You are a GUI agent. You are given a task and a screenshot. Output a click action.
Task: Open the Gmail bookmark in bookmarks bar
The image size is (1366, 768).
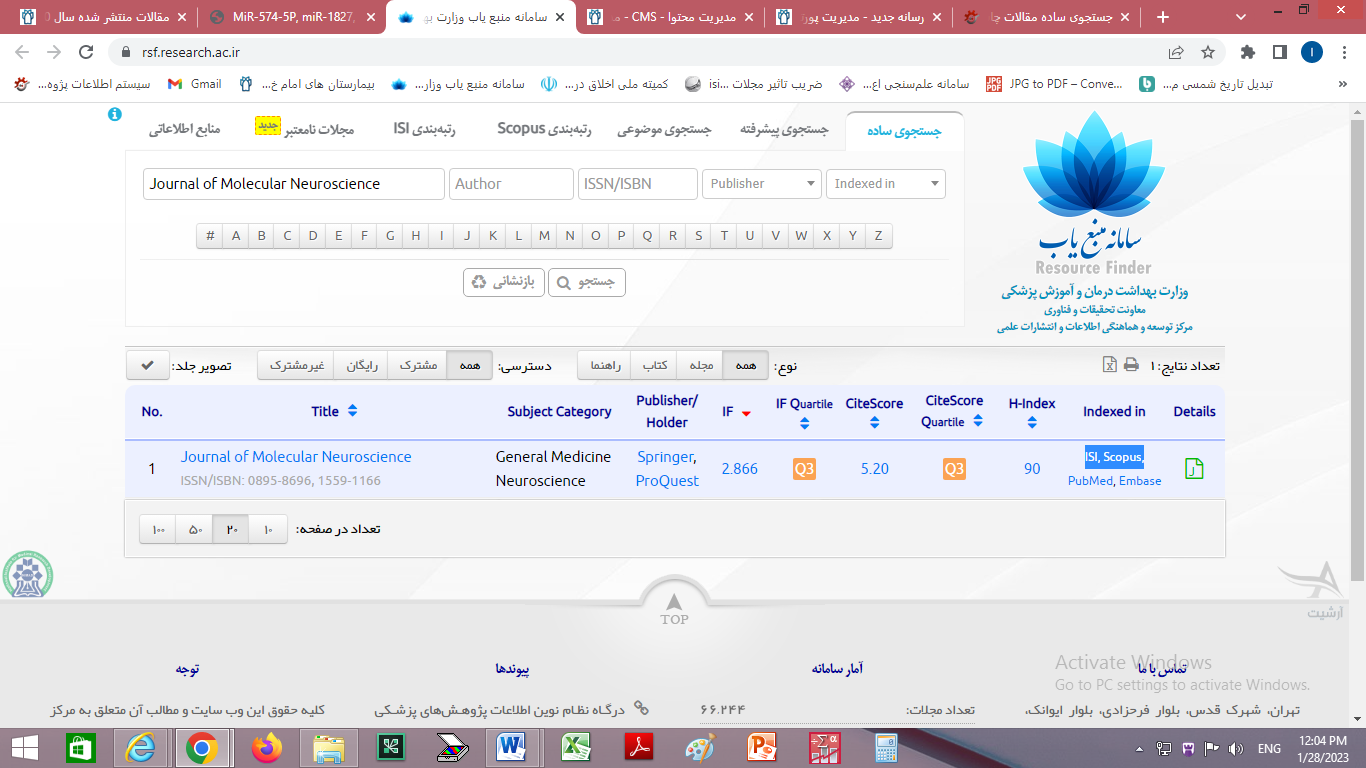click(x=195, y=84)
